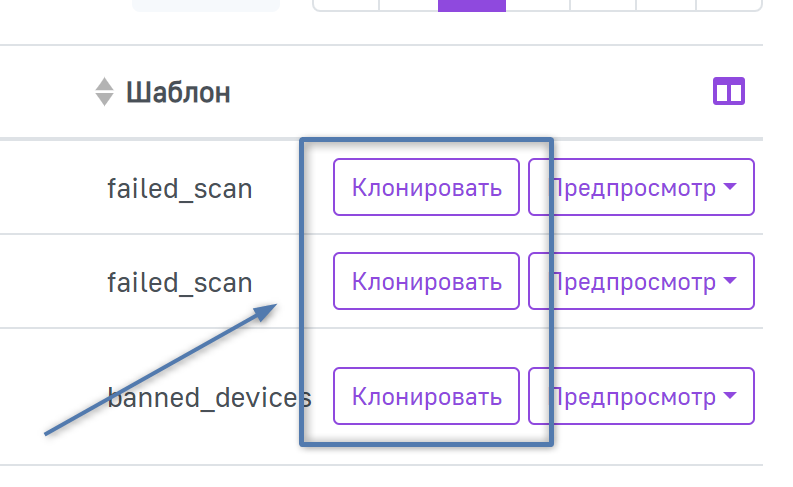Screen dimensions: 793x487
Task: Click the descending sort arrow beside Шаблон
Action: 104,100
